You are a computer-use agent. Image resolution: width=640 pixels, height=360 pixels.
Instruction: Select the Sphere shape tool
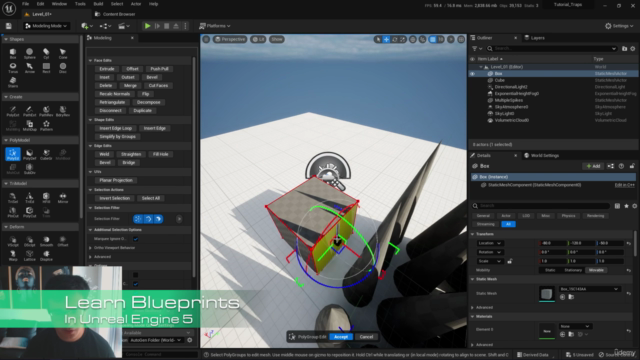coord(29,53)
